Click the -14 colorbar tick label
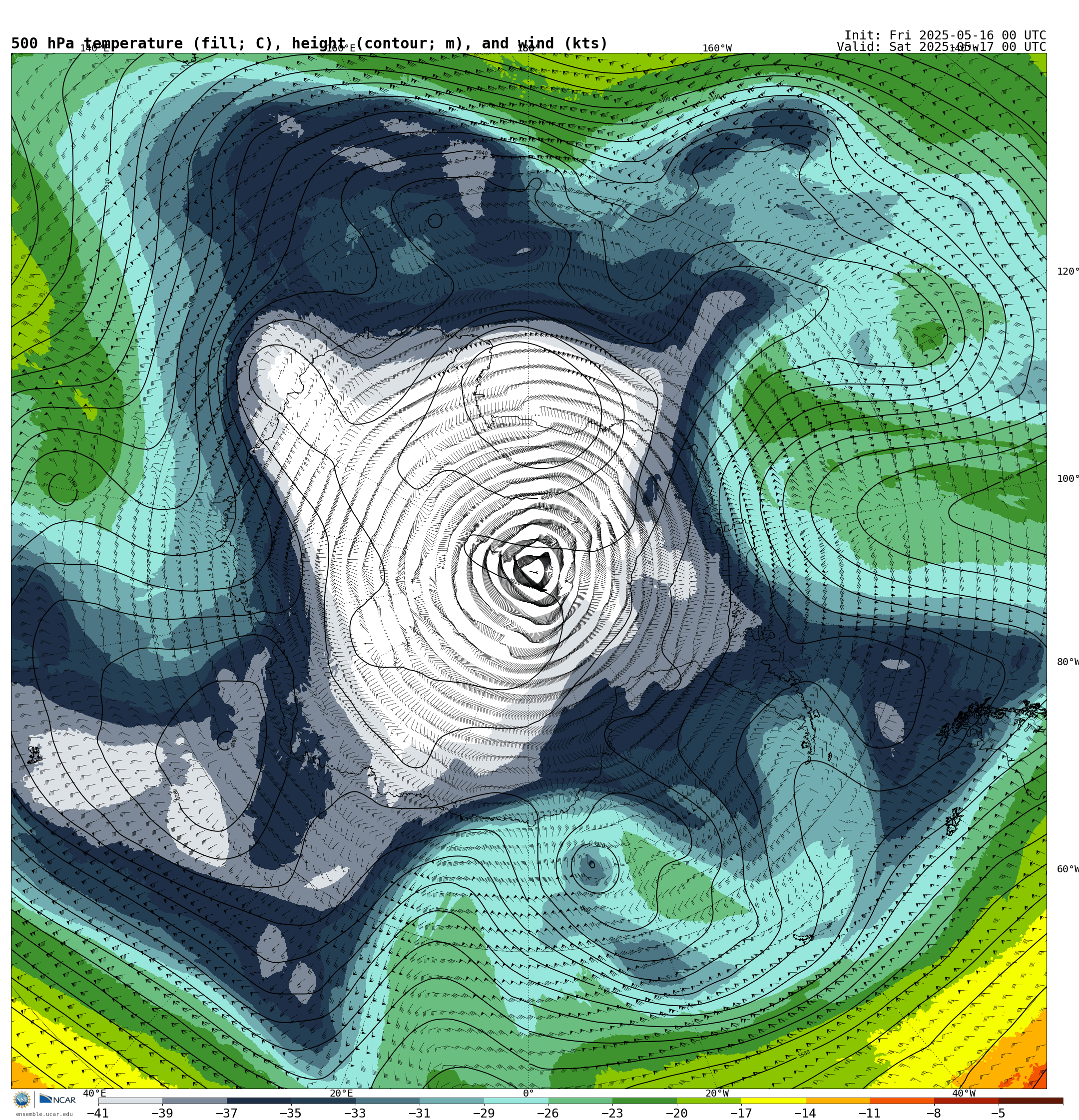Image resolution: width=1079 pixels, height=1120 pixels. pos(805,1113)
